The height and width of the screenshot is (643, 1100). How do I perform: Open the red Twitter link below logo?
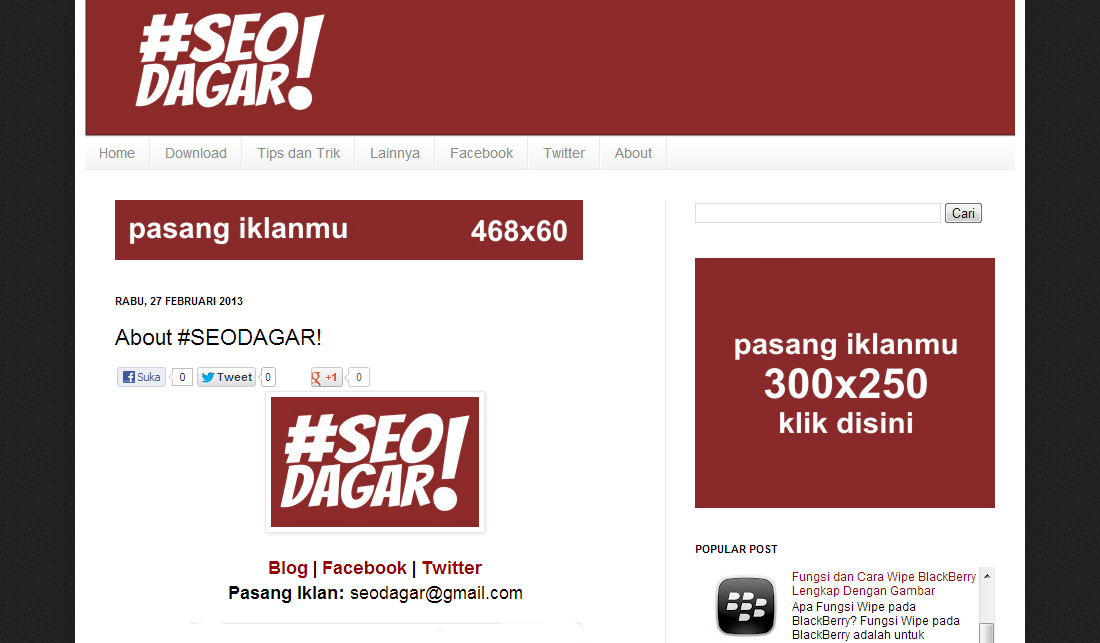pyautogui.click(x=452, y=568)
